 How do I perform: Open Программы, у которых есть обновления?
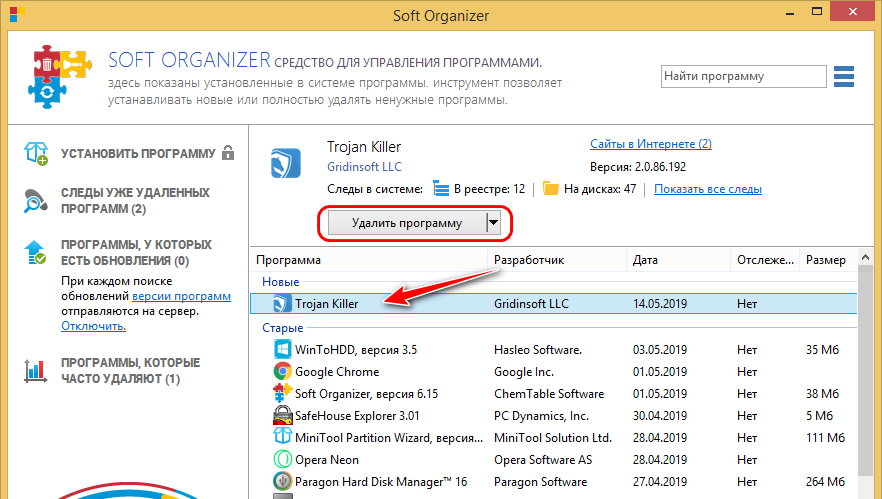point(137,253)
